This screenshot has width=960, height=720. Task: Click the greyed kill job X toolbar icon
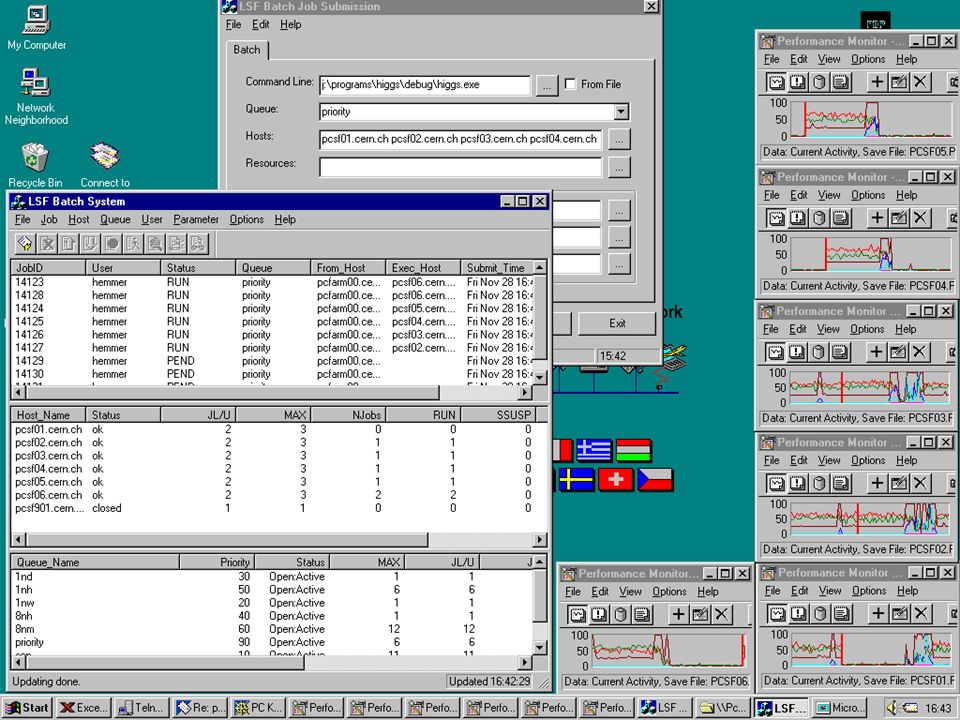click(47, 244)
